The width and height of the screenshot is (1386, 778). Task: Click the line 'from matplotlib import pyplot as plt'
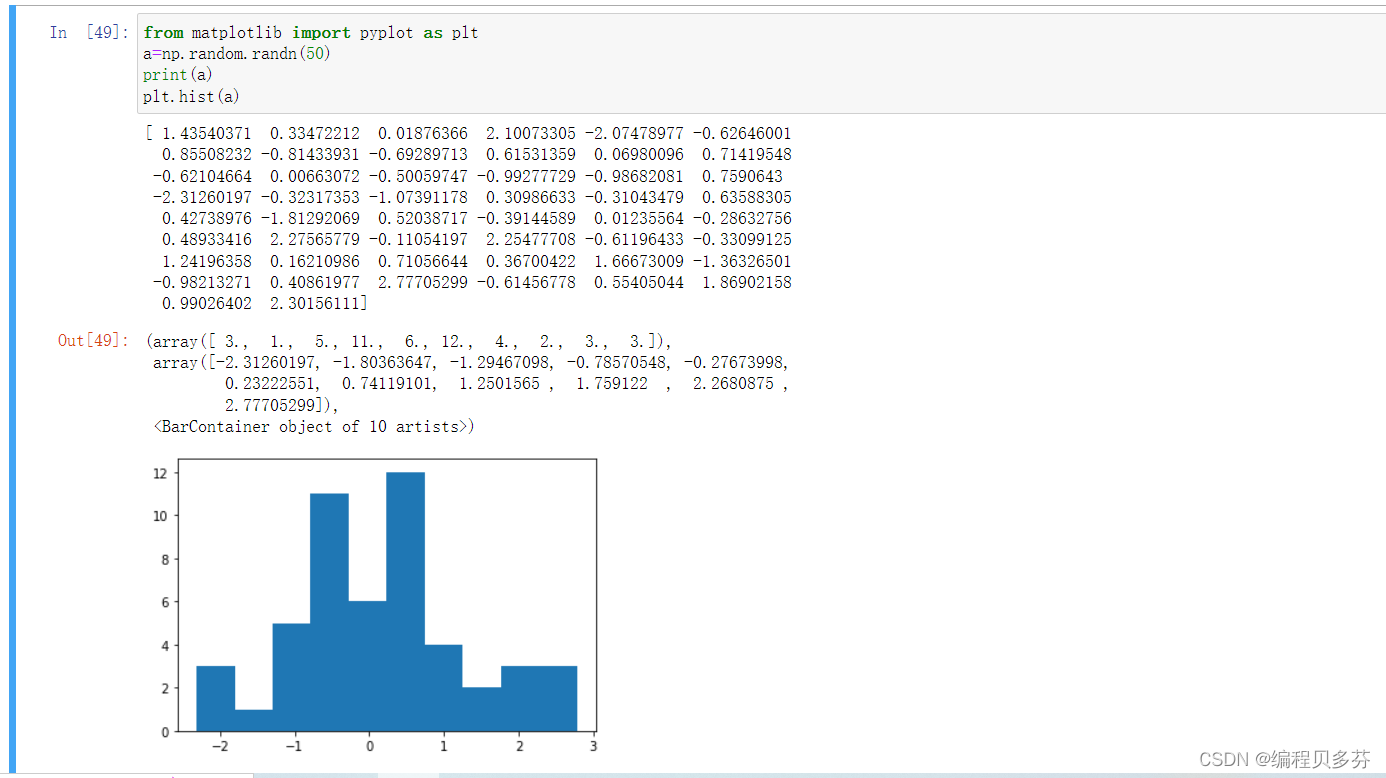[x=310, y=32]
